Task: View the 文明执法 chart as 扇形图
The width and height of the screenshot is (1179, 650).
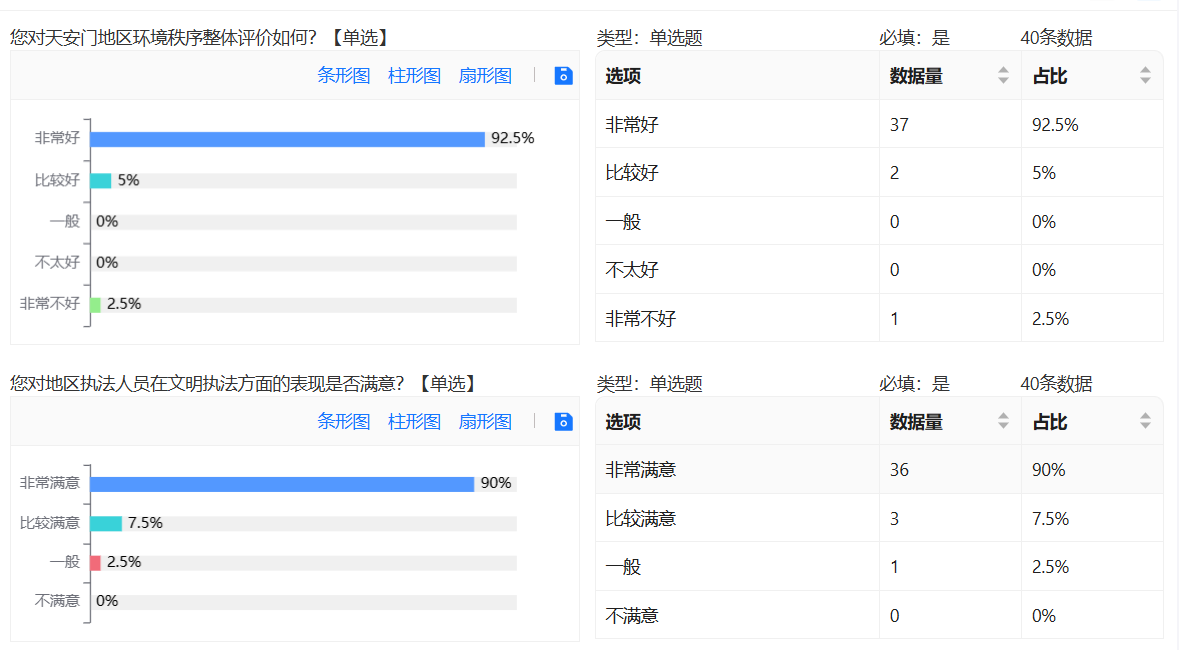Action: (485, 422)
